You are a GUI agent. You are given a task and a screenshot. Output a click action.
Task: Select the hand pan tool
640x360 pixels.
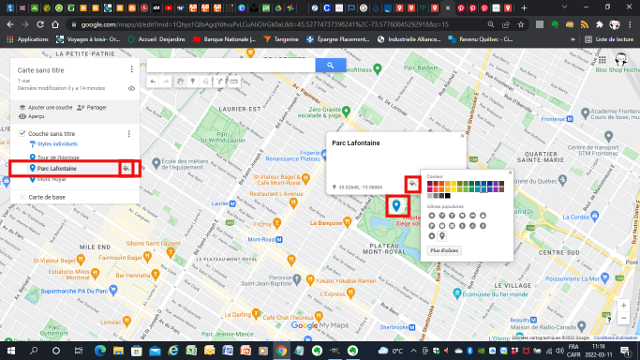(180, 82)
